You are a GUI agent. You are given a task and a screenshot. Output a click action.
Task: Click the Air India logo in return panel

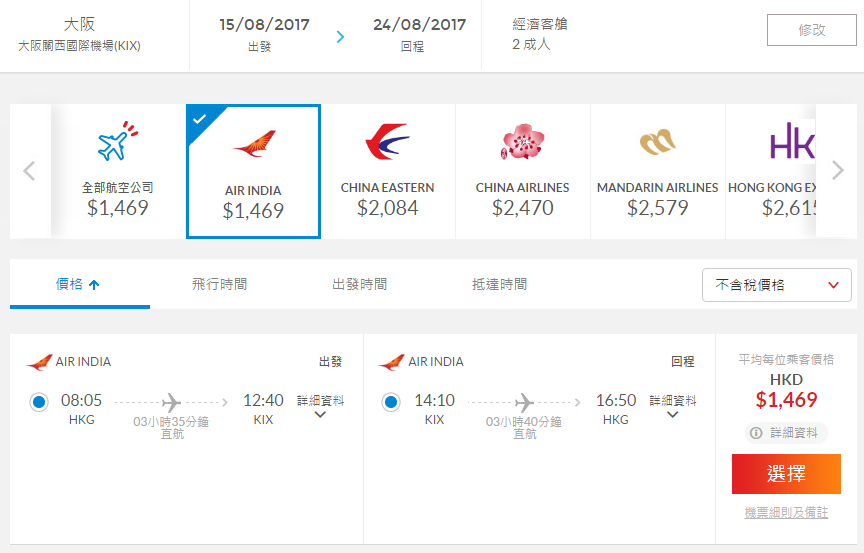pos(392,362)
